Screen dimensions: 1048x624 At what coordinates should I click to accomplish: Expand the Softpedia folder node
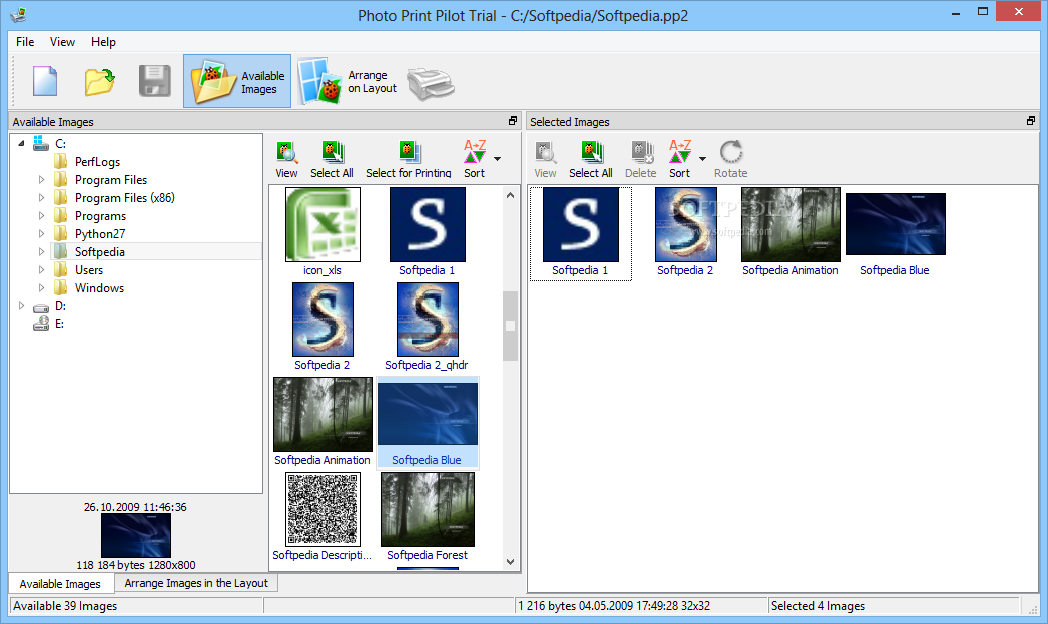(x=41, y=252)
